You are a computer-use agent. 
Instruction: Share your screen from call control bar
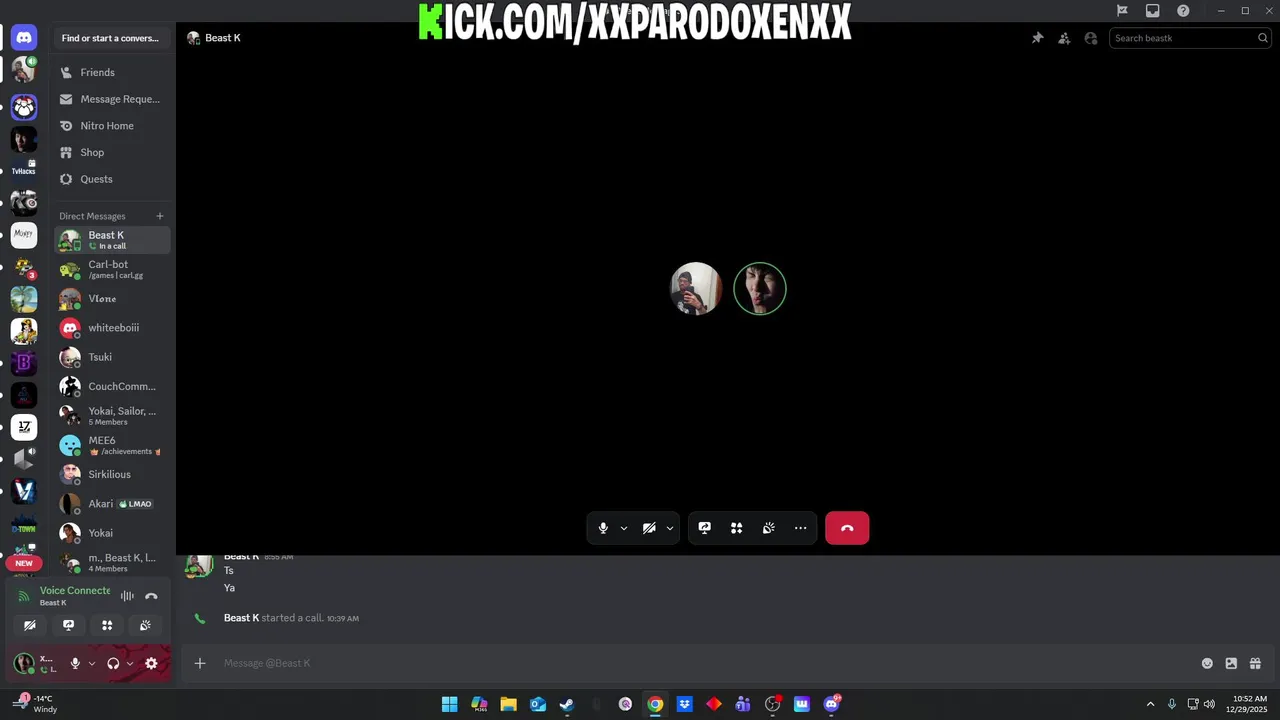click(705, 528)
